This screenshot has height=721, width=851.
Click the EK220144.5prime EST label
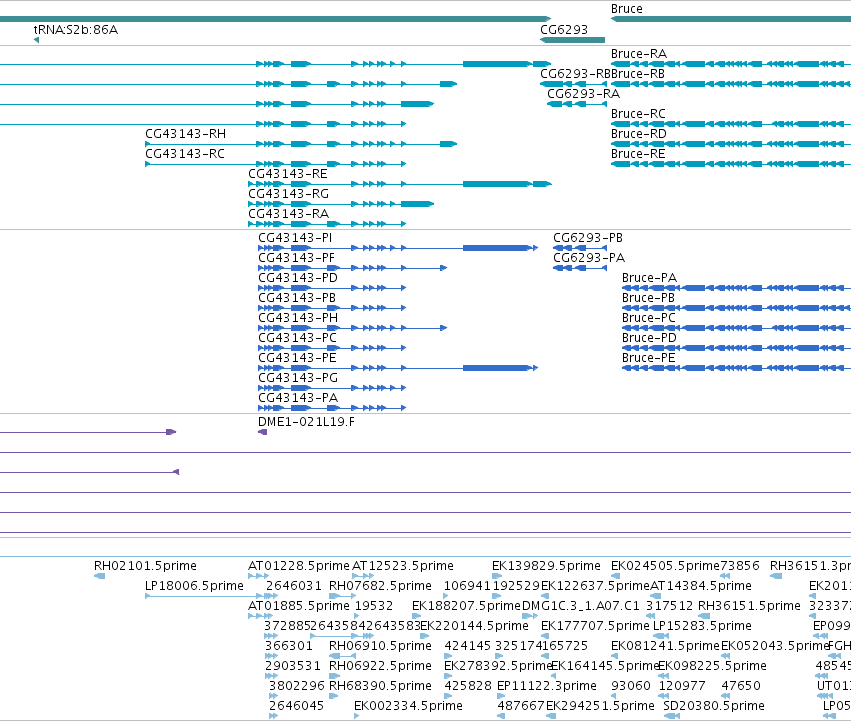[474, 626]
